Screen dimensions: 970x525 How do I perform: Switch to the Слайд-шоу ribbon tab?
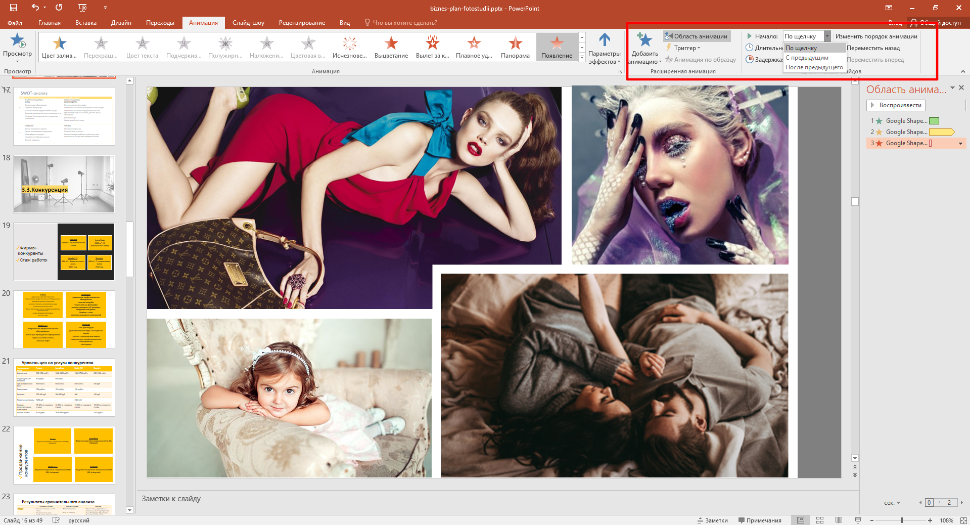click(x=248, y=23)
